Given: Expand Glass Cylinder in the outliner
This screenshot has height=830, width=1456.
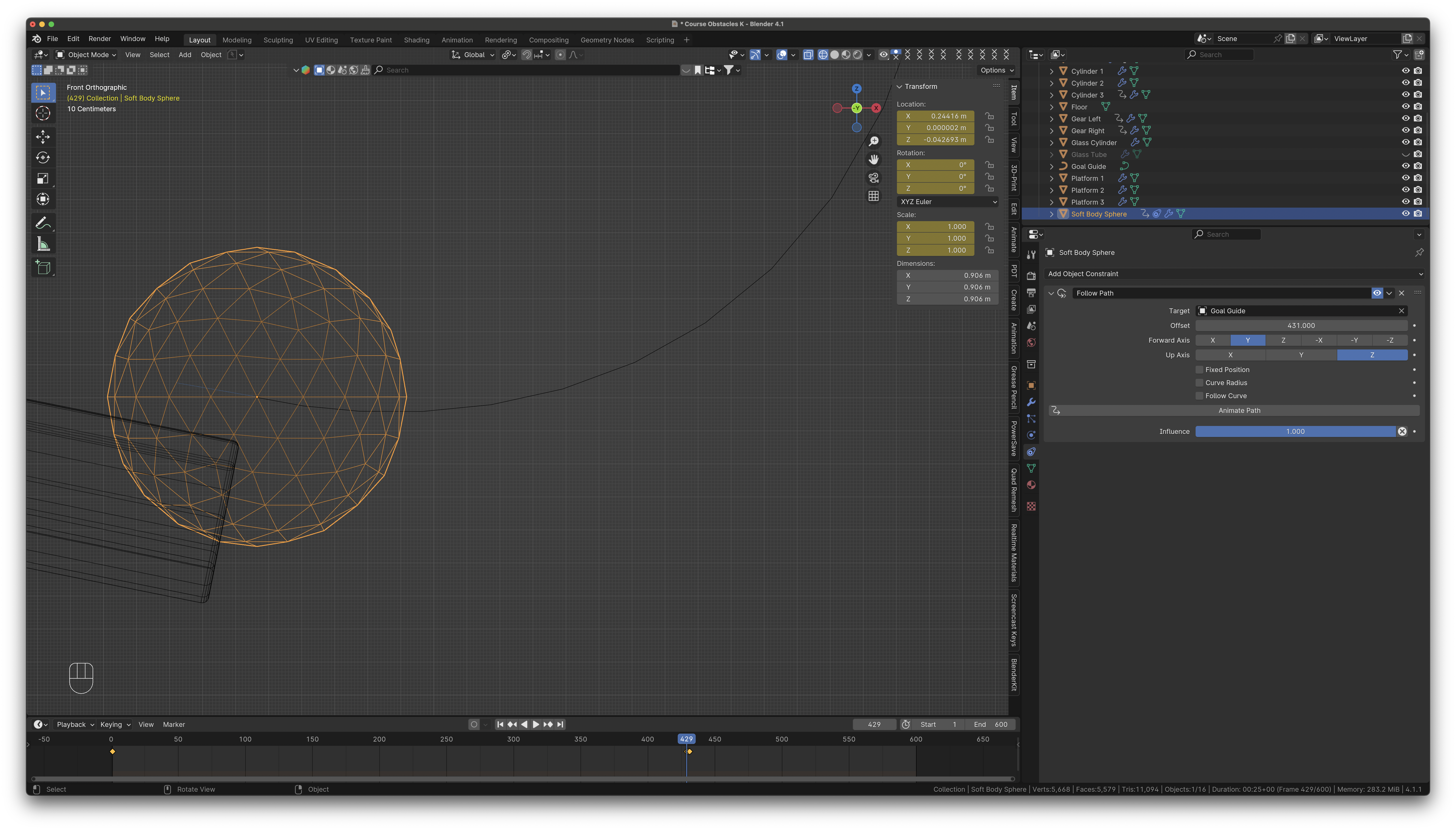Looking at the screenshot, I should pyautogui.click(x=1052, y=143).
